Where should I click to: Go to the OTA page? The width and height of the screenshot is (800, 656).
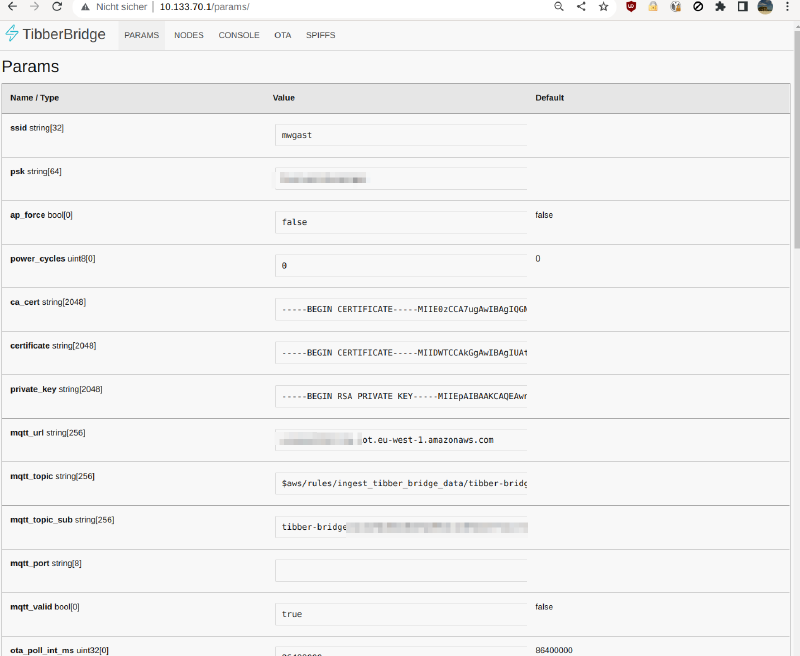pyautogui.click(x=283, y=35)
